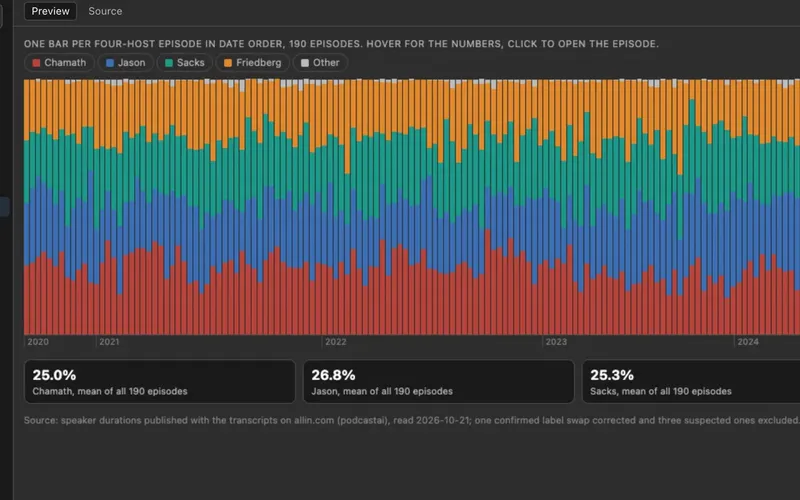Click the blue Jason color square
This screenshot has height=500, width=800.
pyautogui.click(x=110, y=63)
